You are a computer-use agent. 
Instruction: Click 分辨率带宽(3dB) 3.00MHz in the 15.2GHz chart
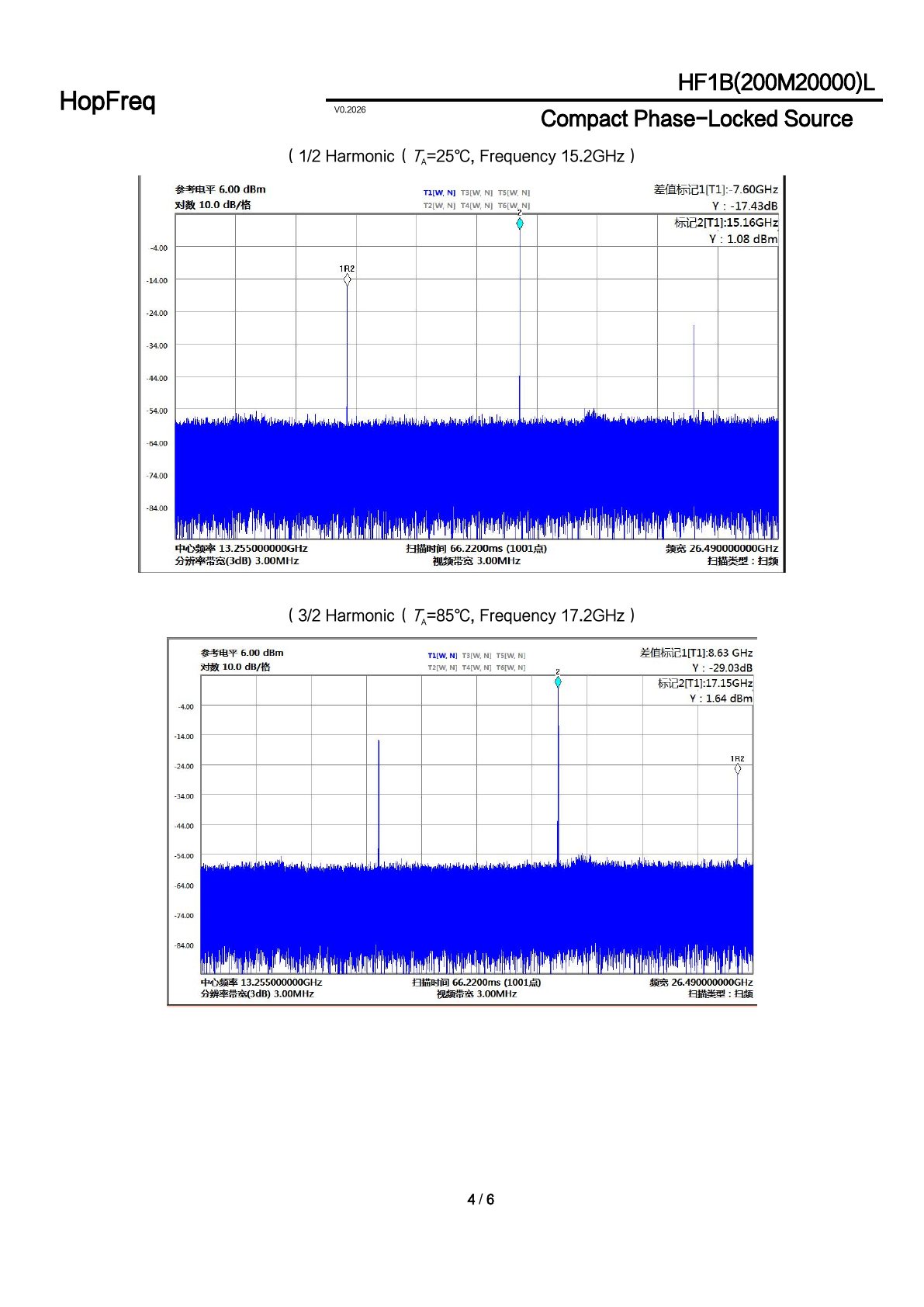coord(237,561)
